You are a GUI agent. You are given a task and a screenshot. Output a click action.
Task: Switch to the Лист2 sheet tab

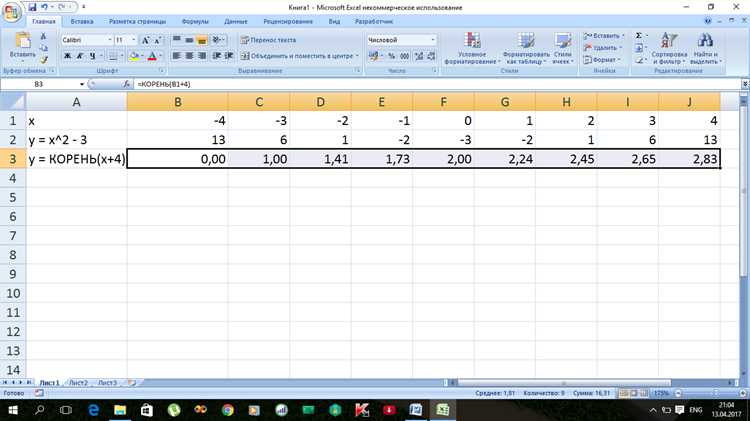[78, 383]
